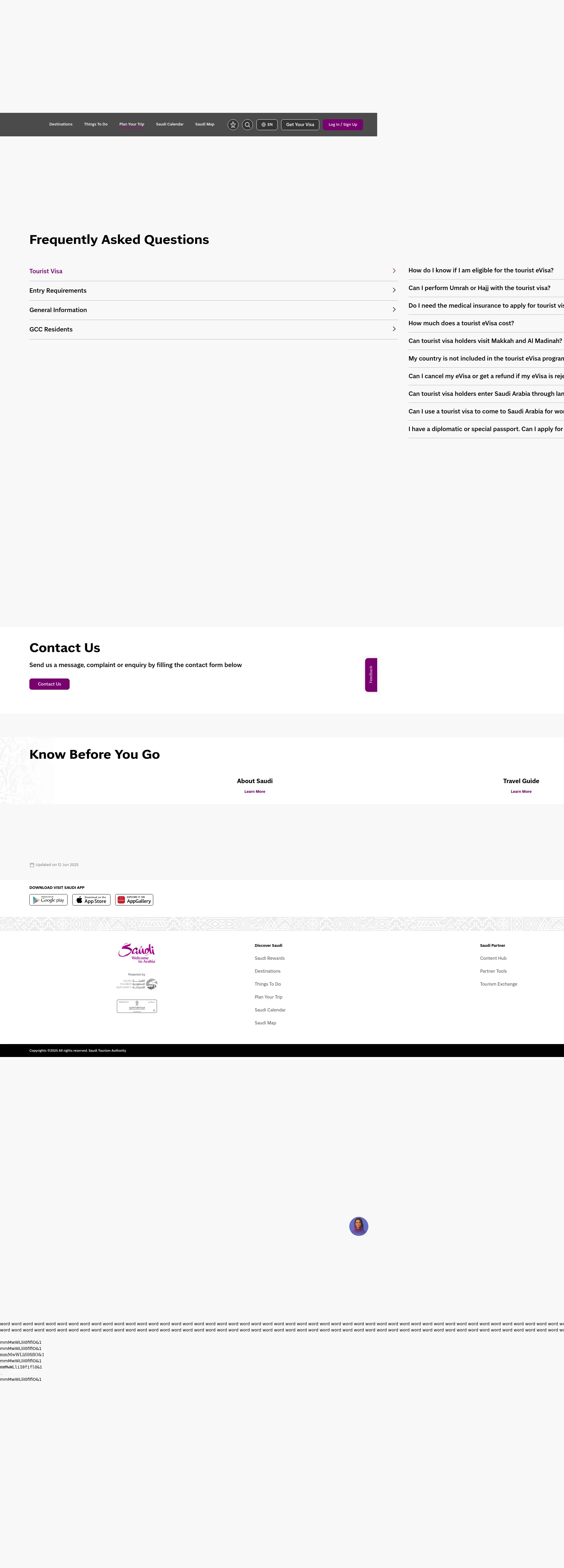Open the General Information FAQ section
The width and height of the screenshot is (564, 1568).
[x=58, y=310]
